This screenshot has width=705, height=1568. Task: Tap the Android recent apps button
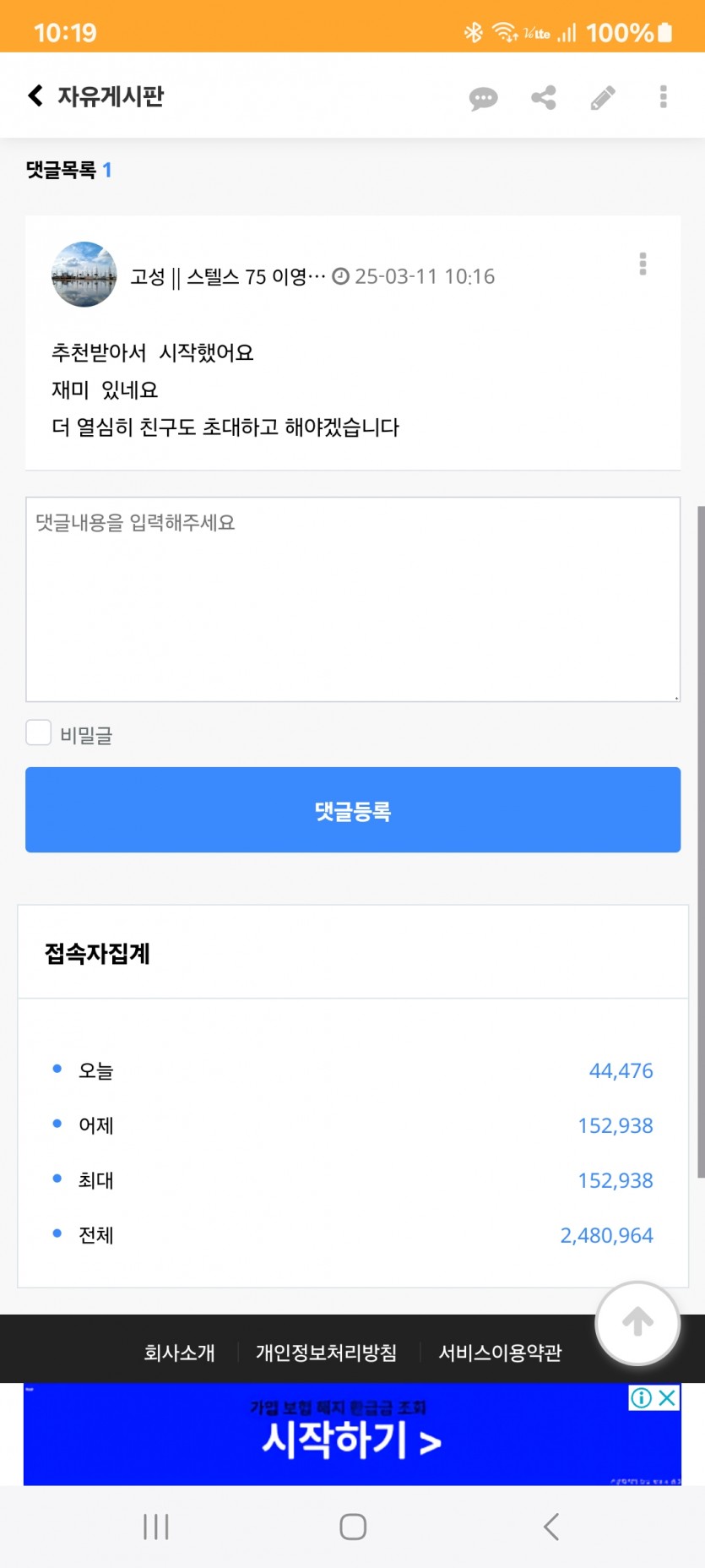coord(156,1527)
